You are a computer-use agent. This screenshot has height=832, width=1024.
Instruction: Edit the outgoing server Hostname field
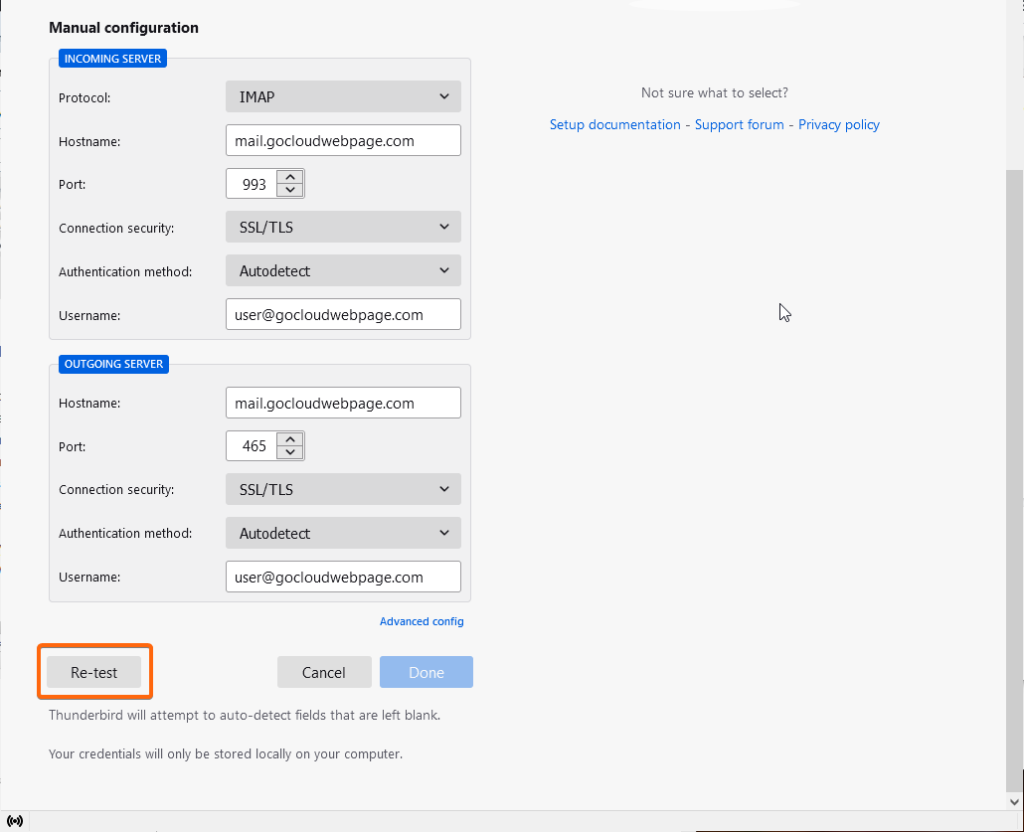[x=343, y=403]
